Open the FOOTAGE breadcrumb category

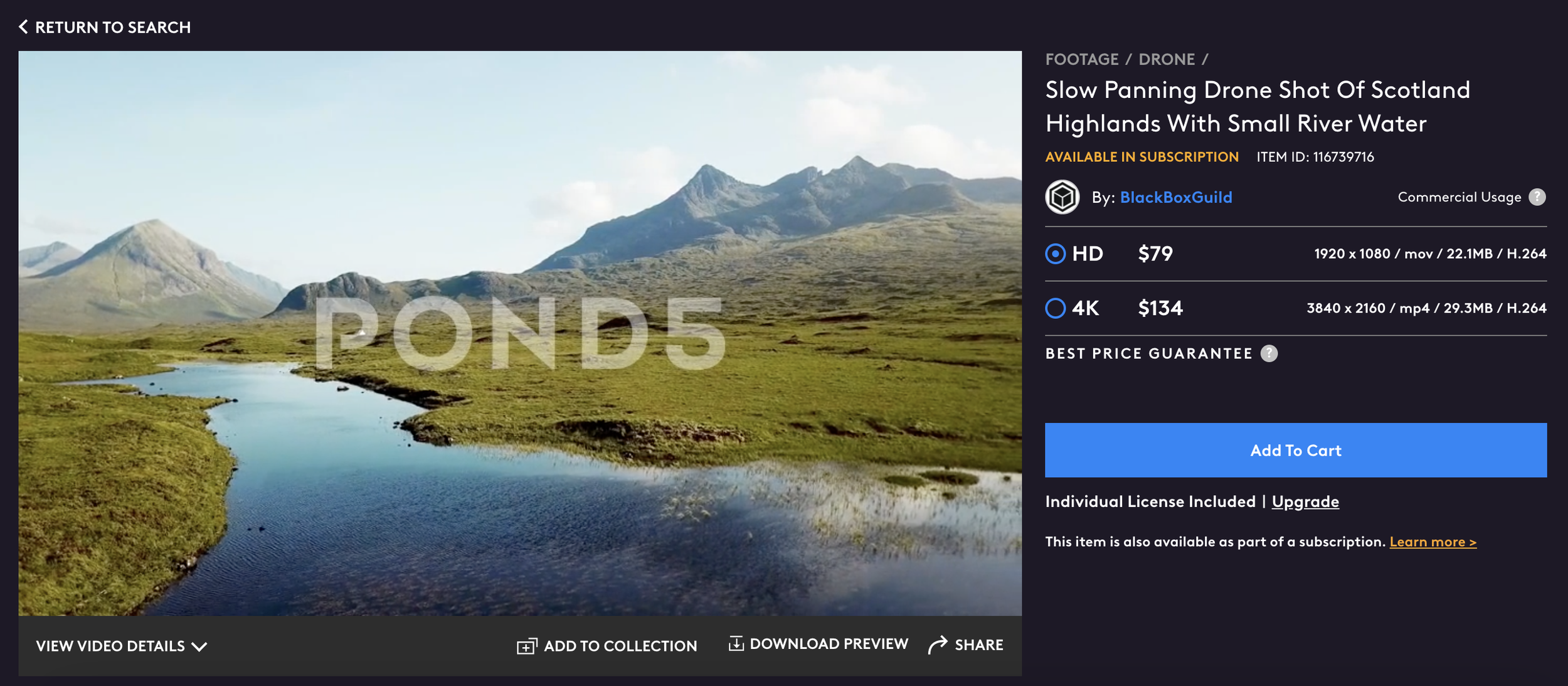point(1082,58)
